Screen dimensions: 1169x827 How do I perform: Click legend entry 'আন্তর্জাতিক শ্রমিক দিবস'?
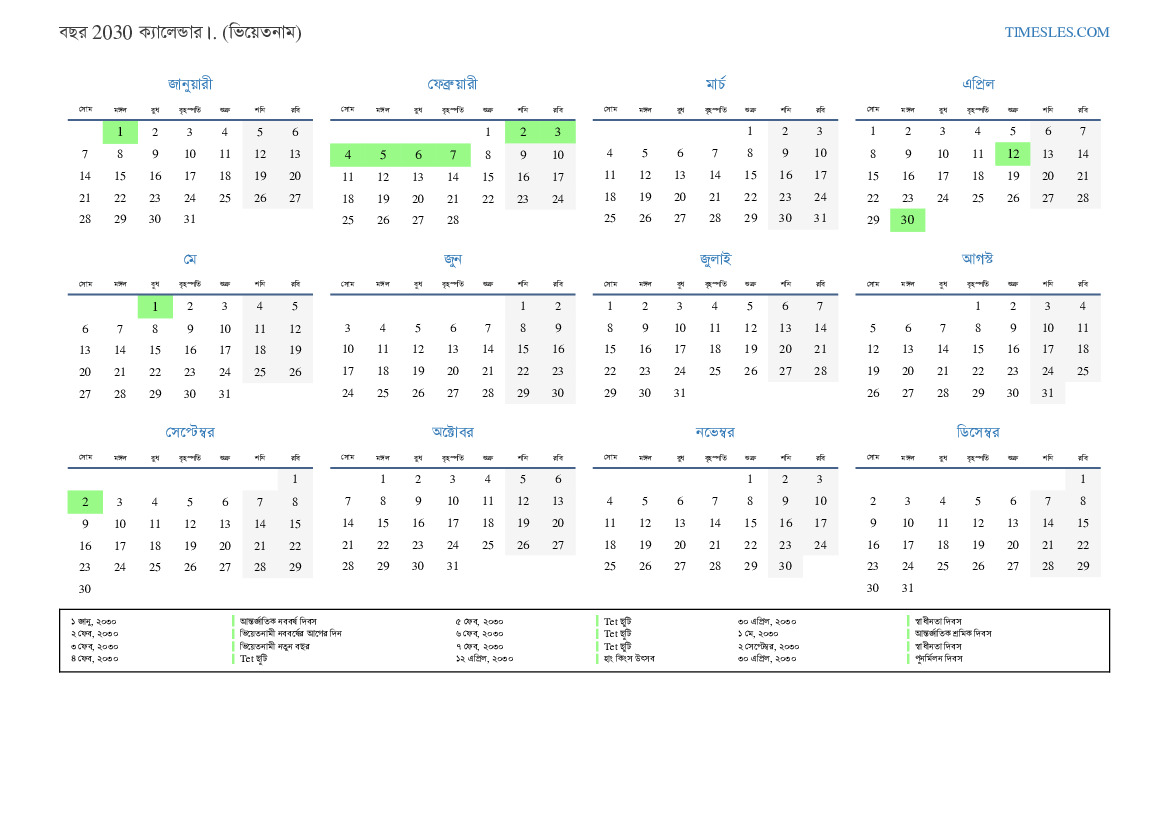pyautogui.click(x=954, y=634)
